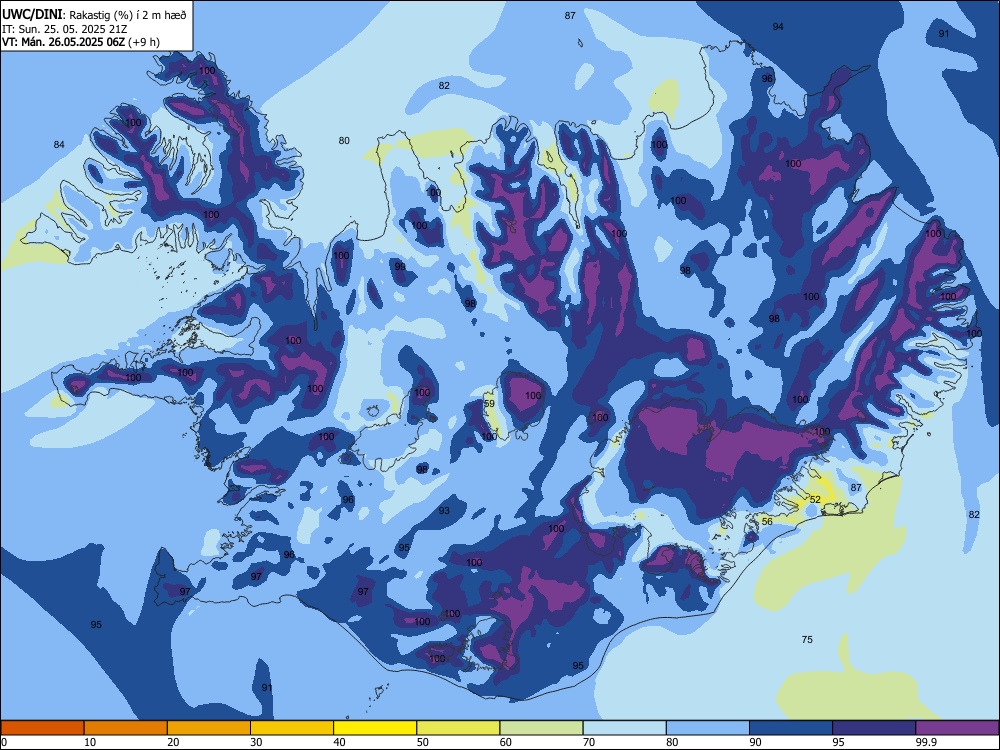
Task: Select the "56" humidity value on the map
Action: (767, 521)
